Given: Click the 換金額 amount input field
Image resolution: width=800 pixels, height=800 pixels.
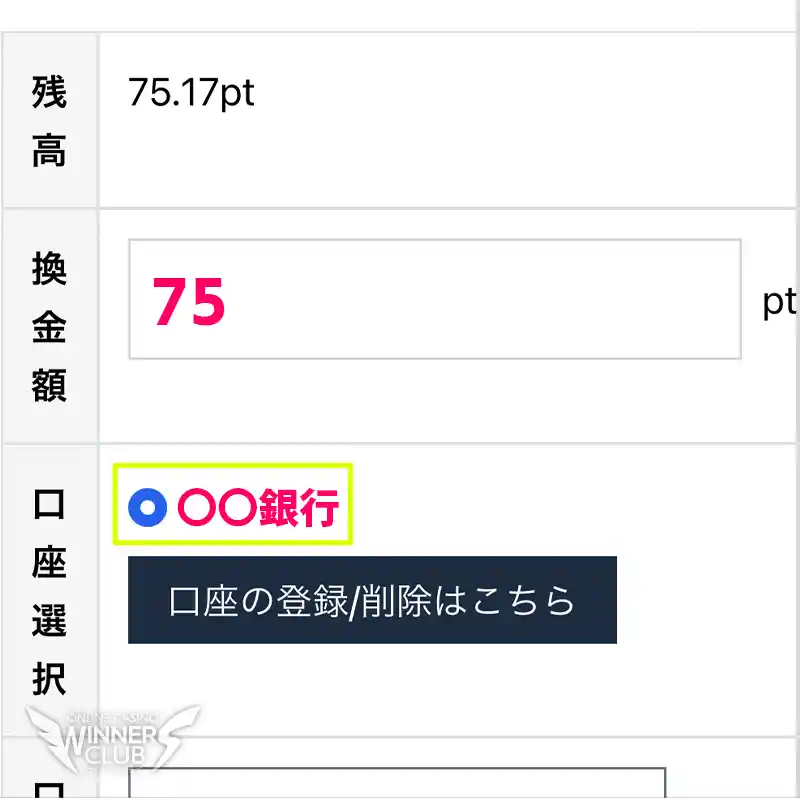Looking at the screenshot, I should (435, 299).
